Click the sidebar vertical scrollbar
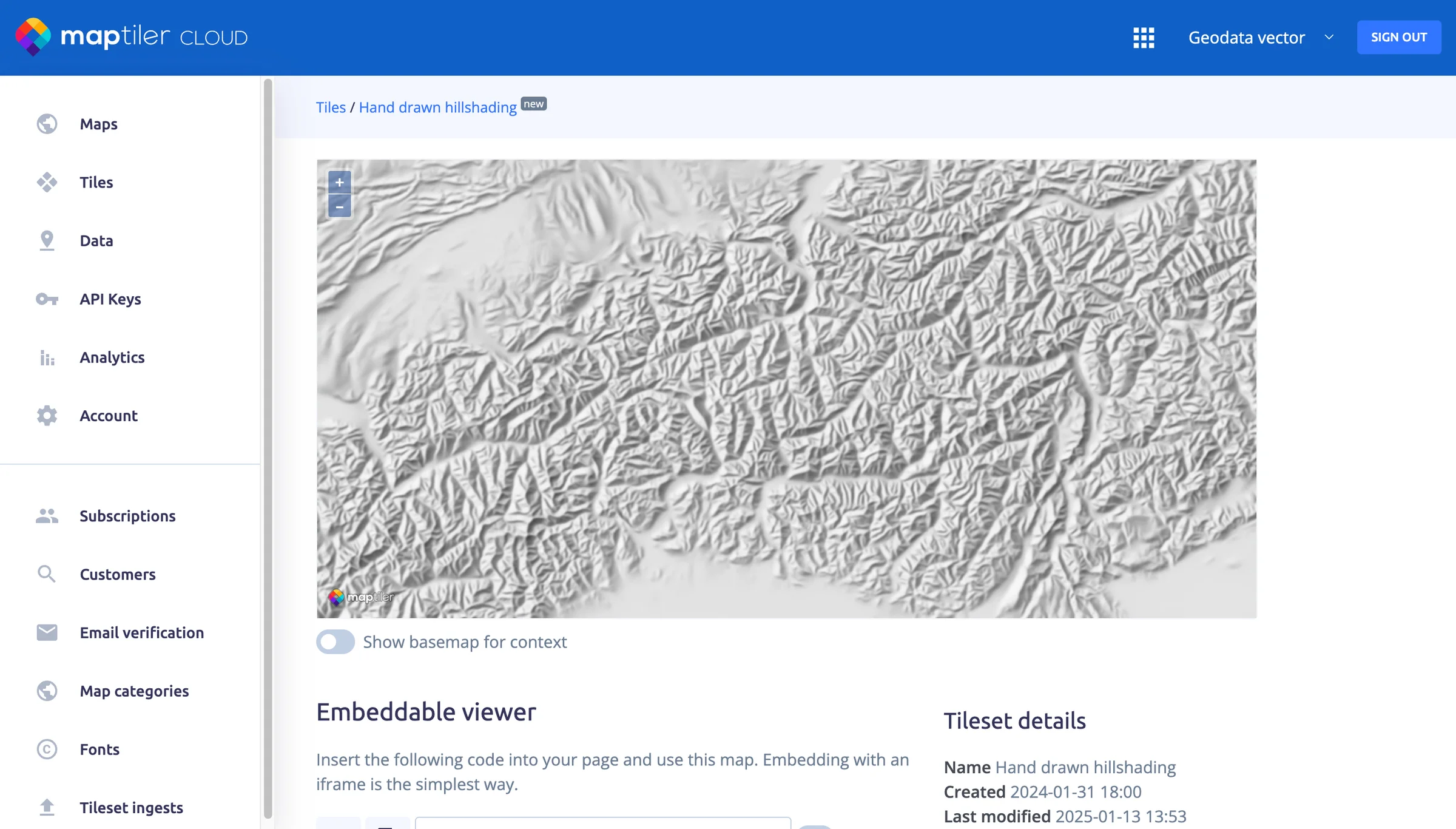1456x829 pixels. click(268, 449)
